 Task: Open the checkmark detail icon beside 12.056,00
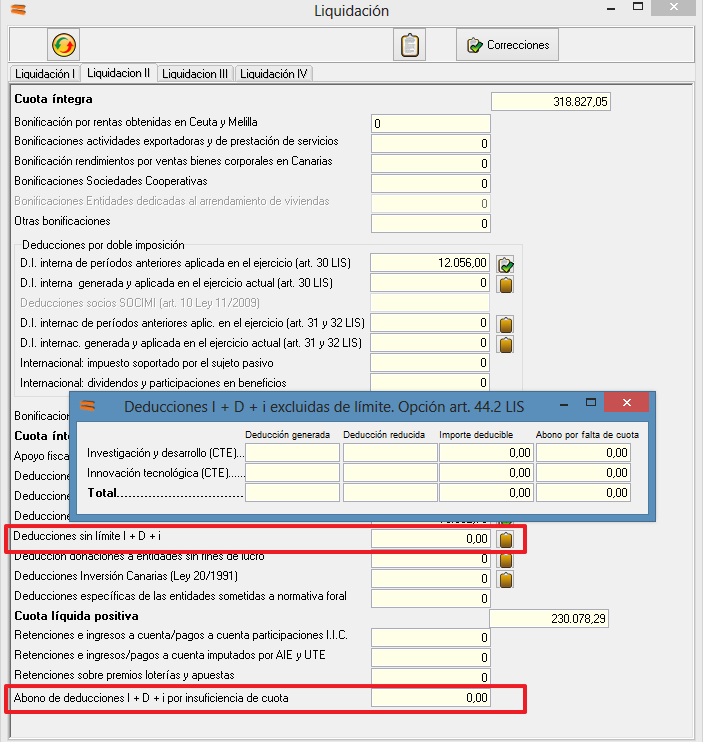click(x=506, y=264)
